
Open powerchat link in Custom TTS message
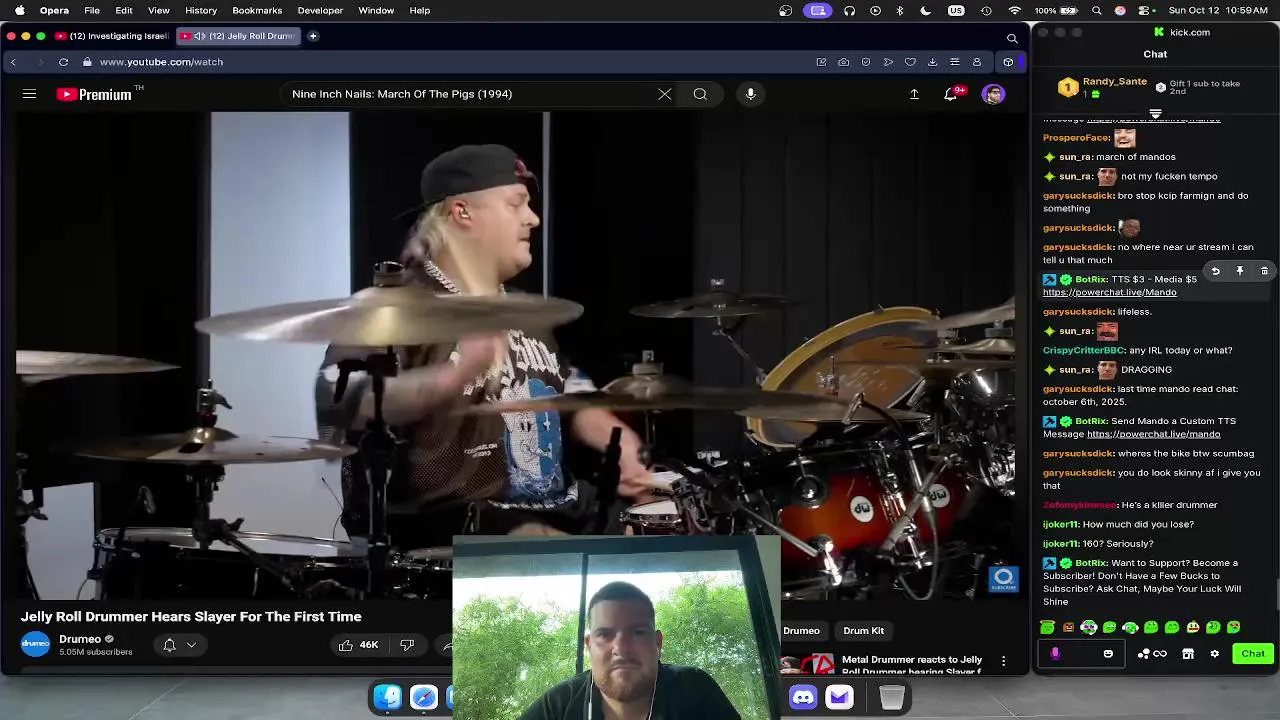point(1153,434)
